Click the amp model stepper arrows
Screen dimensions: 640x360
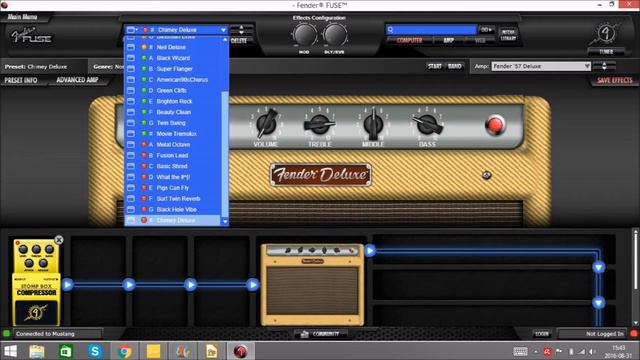point(604,66)
